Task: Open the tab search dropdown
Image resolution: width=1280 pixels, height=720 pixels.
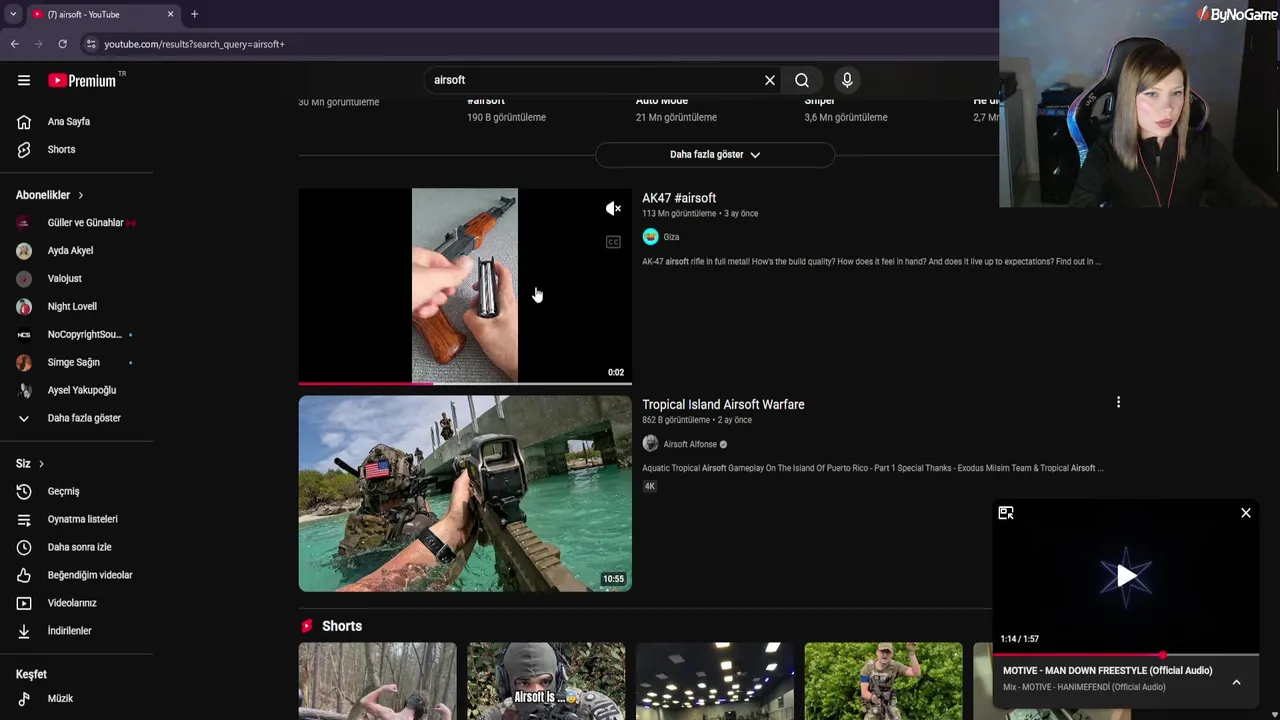Action: coord(13,14)
